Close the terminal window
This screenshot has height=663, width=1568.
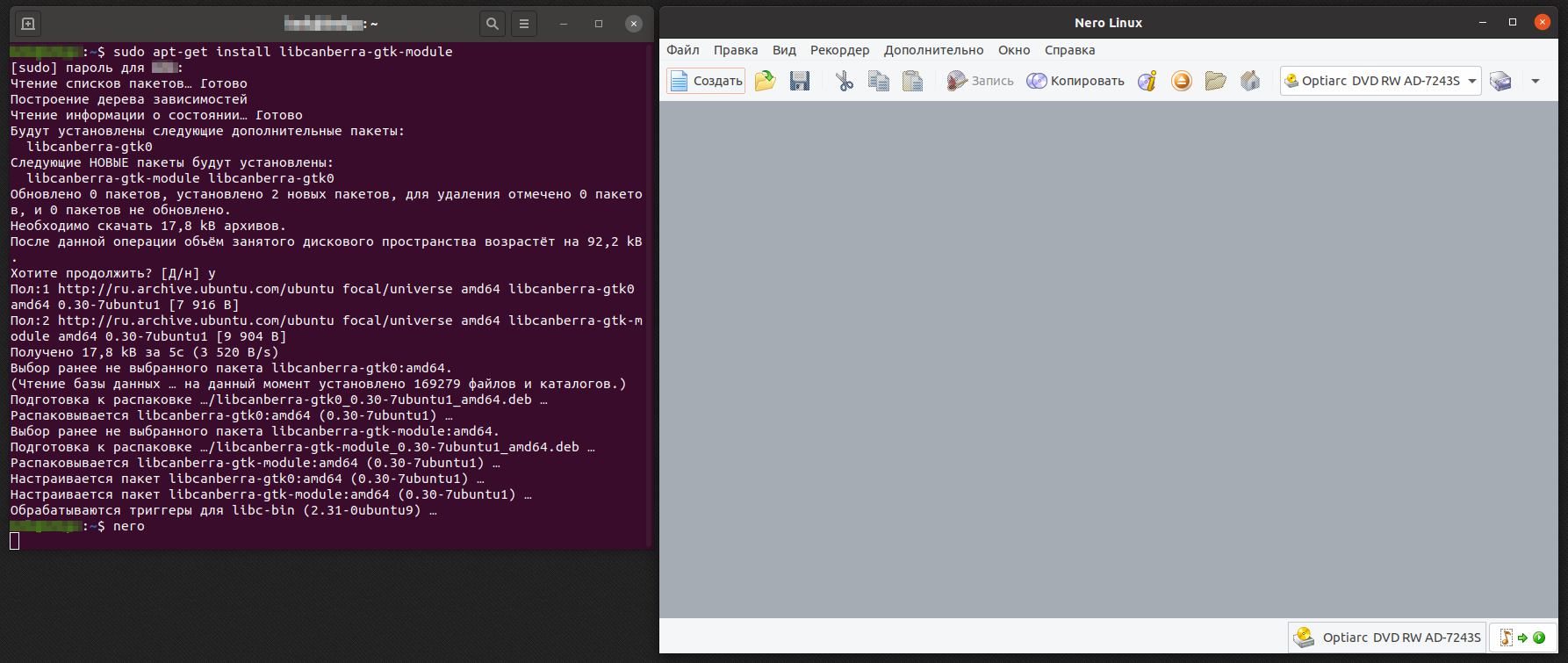pyautogui.click(x=634, y=24)
